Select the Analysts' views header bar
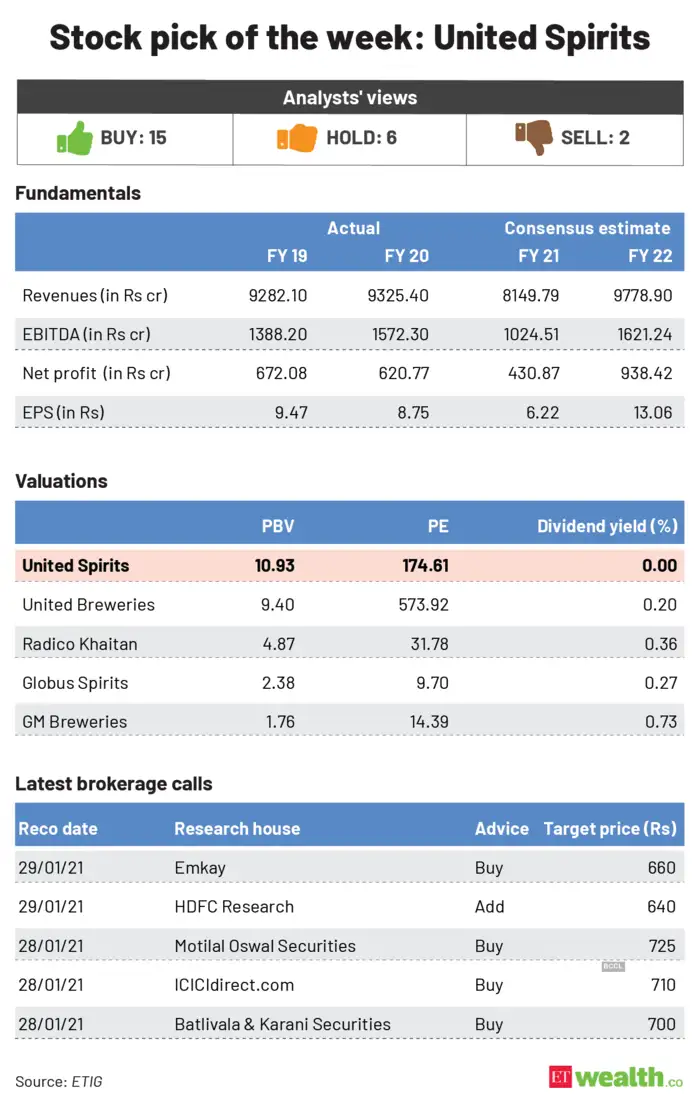 tap(350, 98)
